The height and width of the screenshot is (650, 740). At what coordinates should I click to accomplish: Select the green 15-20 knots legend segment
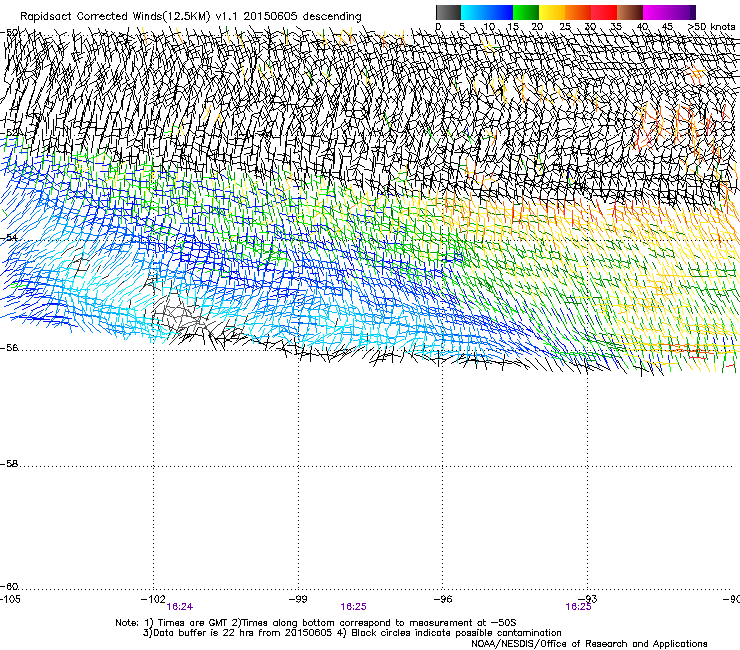(526, 12)
